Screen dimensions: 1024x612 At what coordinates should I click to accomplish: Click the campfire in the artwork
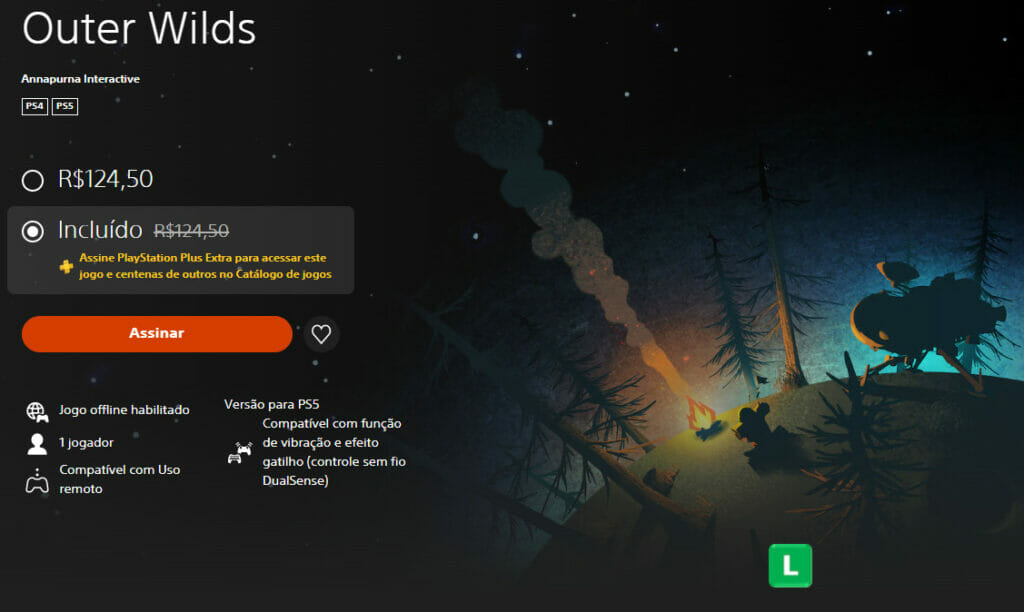tap(702, 417)
